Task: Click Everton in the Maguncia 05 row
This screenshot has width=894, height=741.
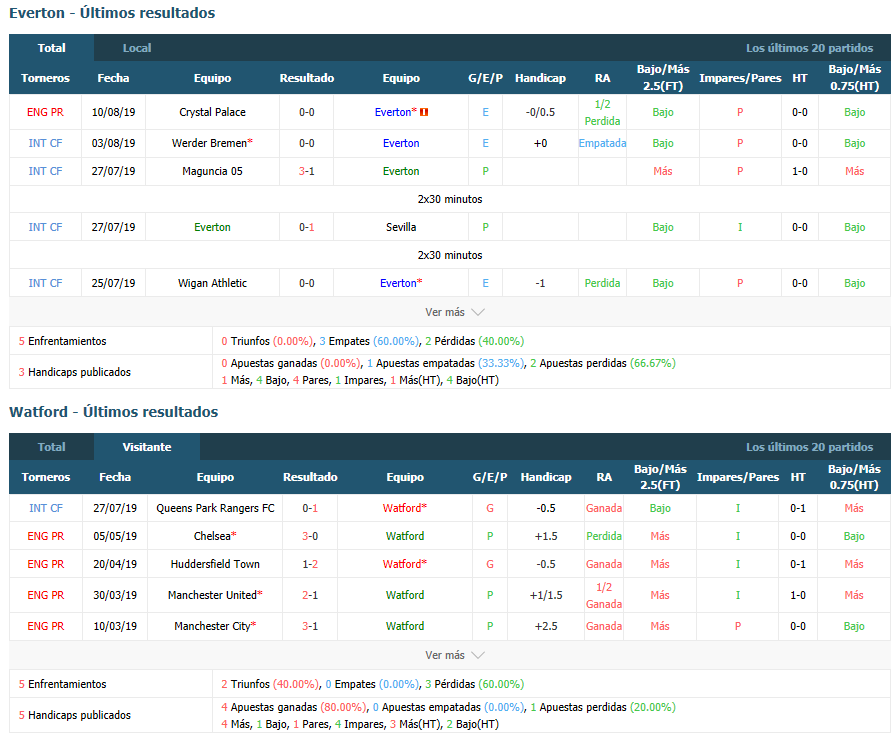Action: (401, 171)
